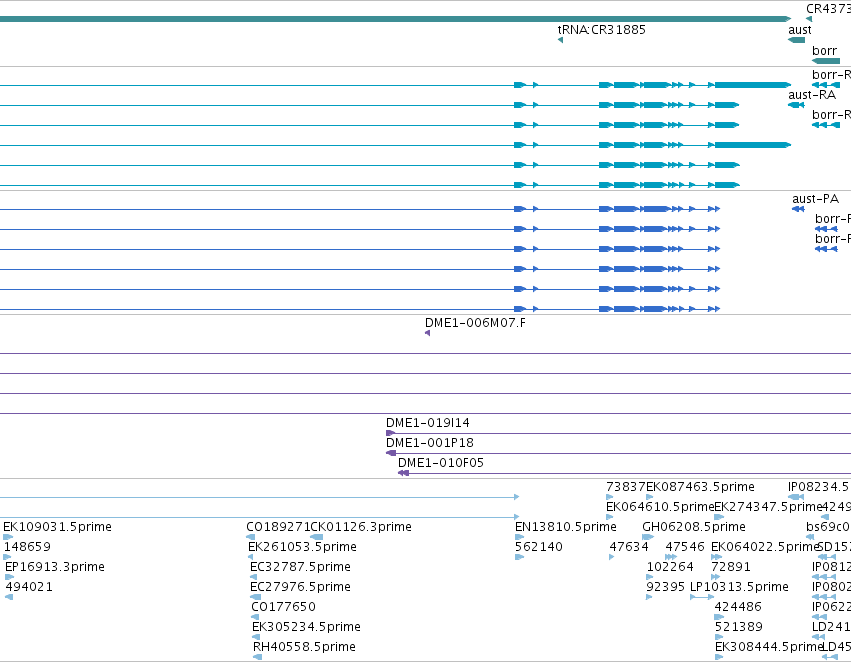Click the EK064022.5prime EST label
The image size is (851, 662).
[764, 547]
